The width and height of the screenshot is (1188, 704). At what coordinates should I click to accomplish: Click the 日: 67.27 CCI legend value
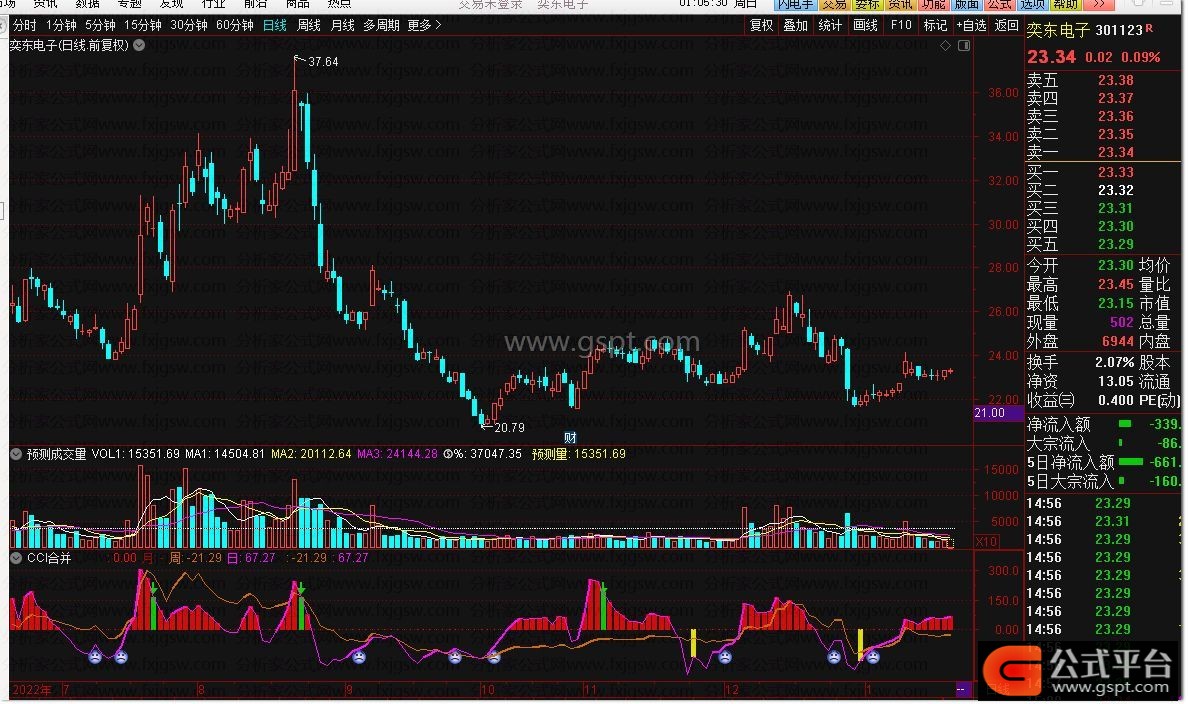coord(252,558)
